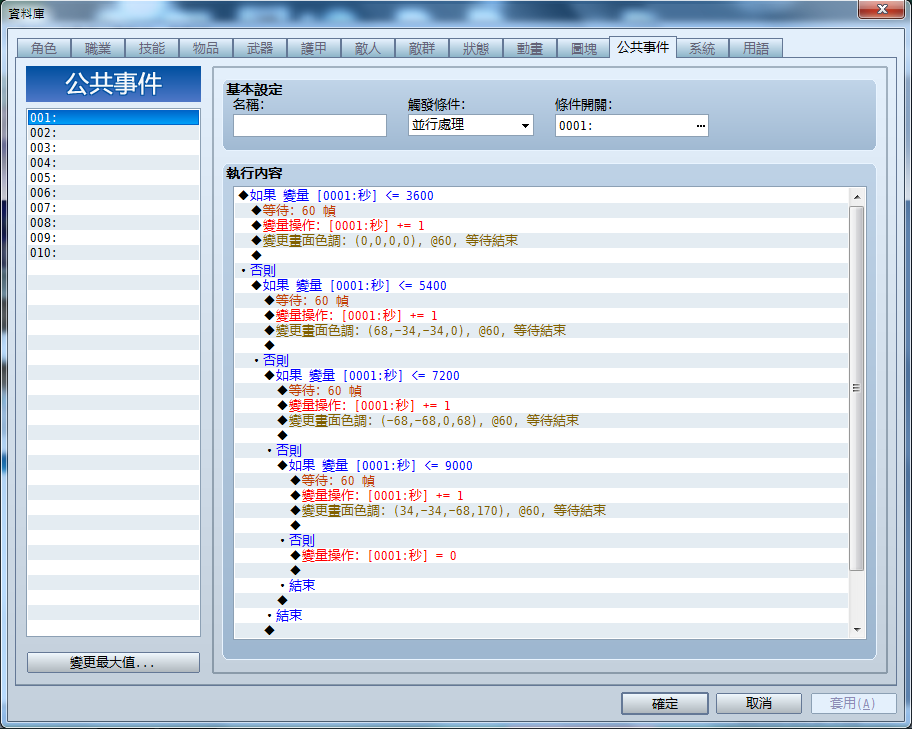Screen dimensions: 912x729
Task: Select the '變量操作: [0001:秒] = 0' command
Action: [x=541, y=555]
